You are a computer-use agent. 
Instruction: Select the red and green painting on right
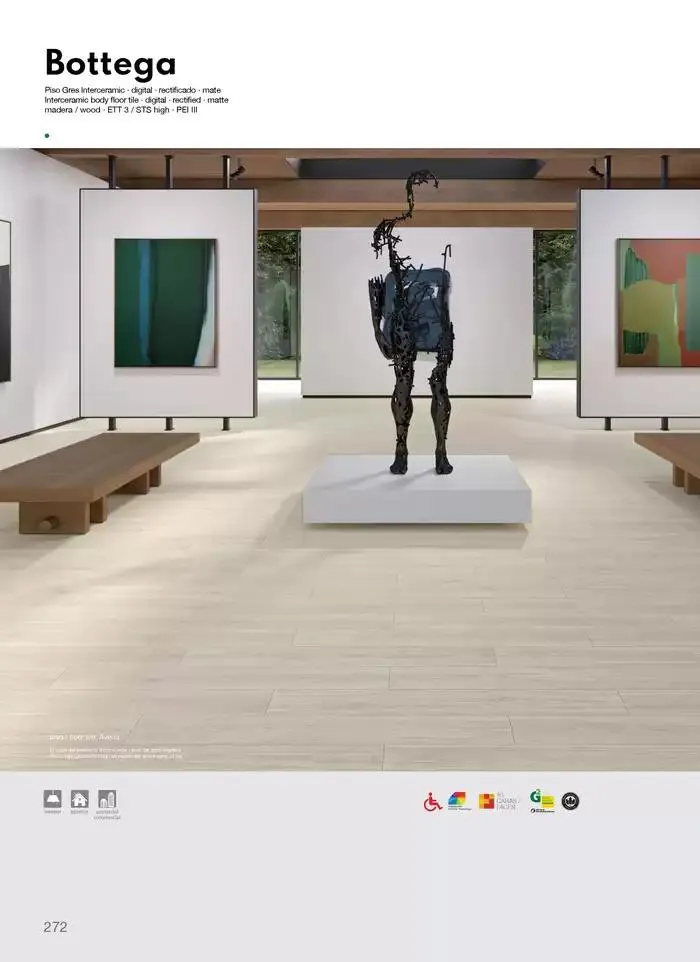point(658,303)
